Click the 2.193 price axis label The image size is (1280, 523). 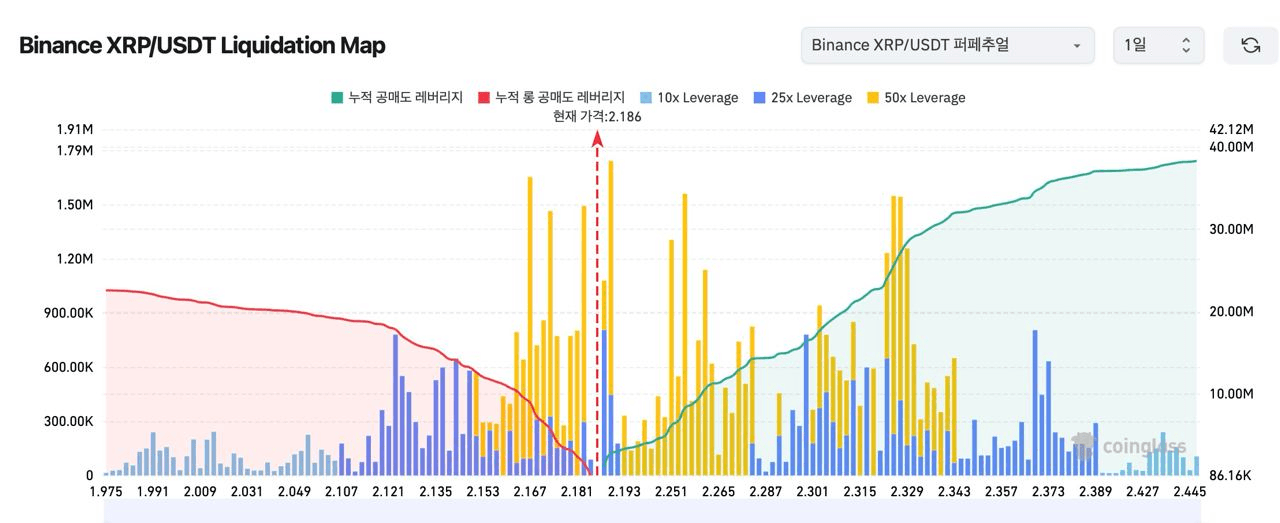pyautogui.click(x=624, y=492)
